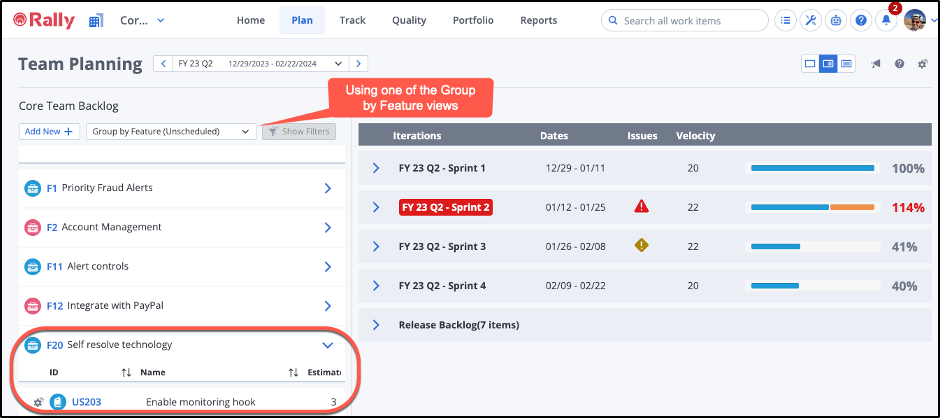The width and height of the screenshot is (940, 418).
Task: Click the Sprint 2 capacity progress bar
Action: pos(812,207)
